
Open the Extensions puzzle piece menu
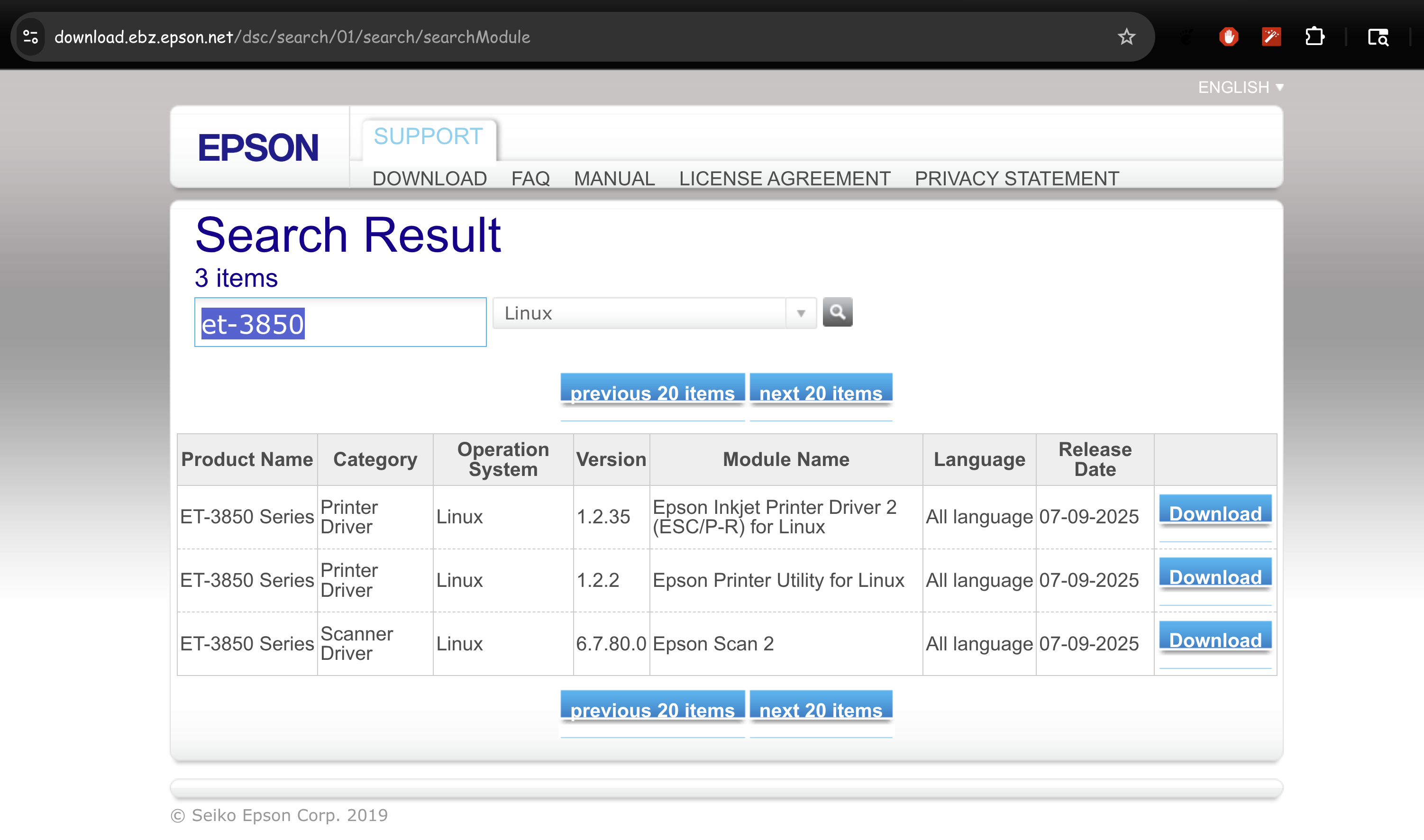point(1314,37)
